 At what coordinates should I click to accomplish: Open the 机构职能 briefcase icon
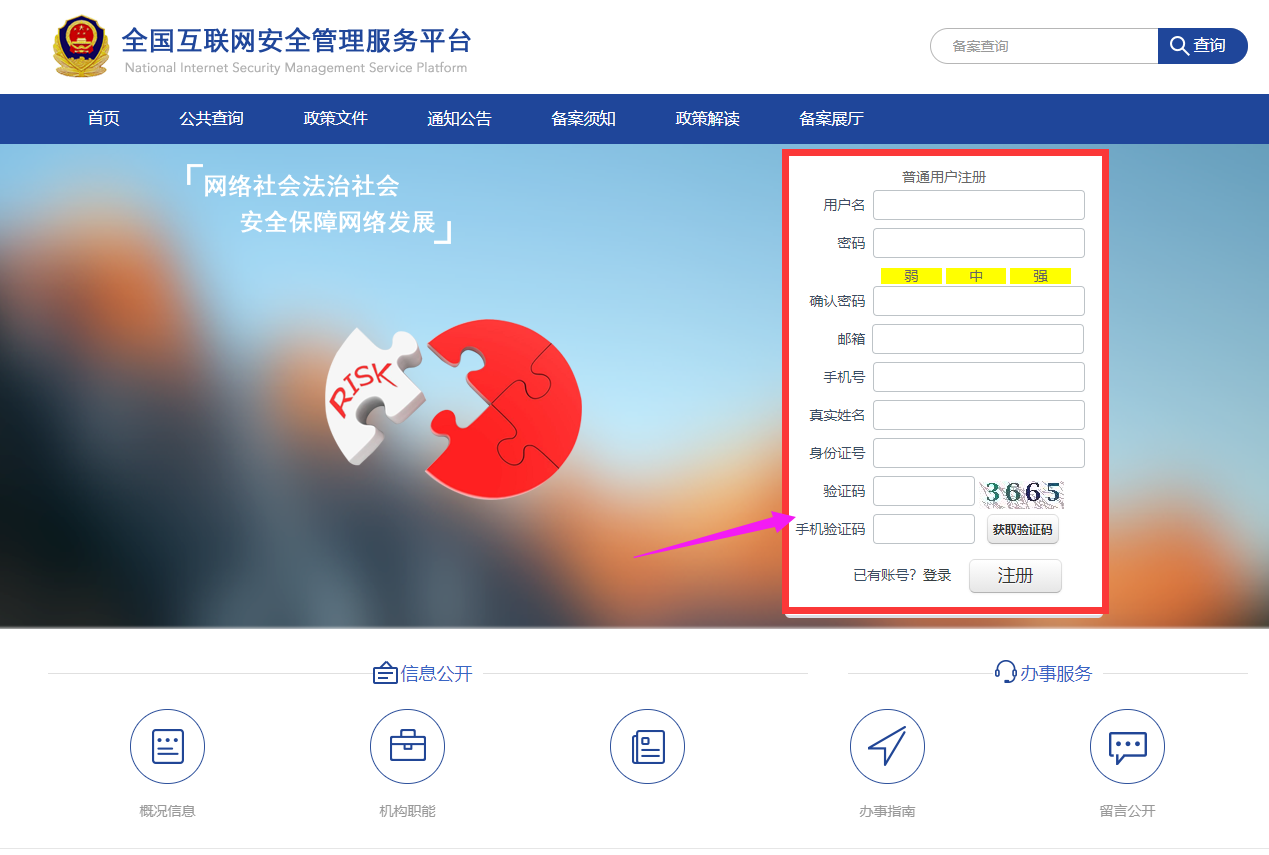(x=407, y=747)
